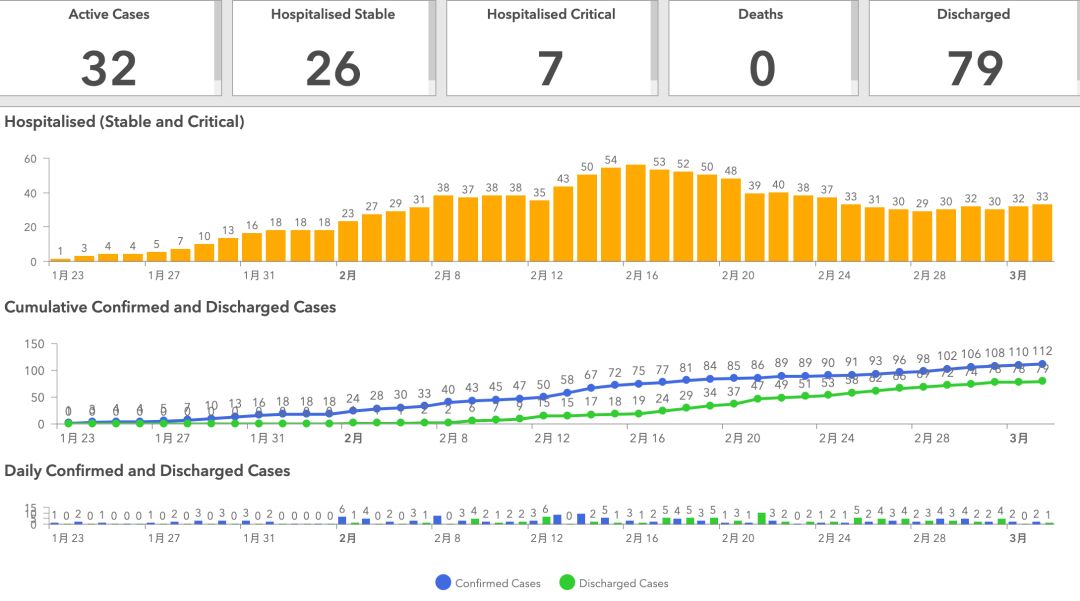The image size is (1080, 601).
Task: Select the Active Cases card showing 32
Action: [108, 48]
